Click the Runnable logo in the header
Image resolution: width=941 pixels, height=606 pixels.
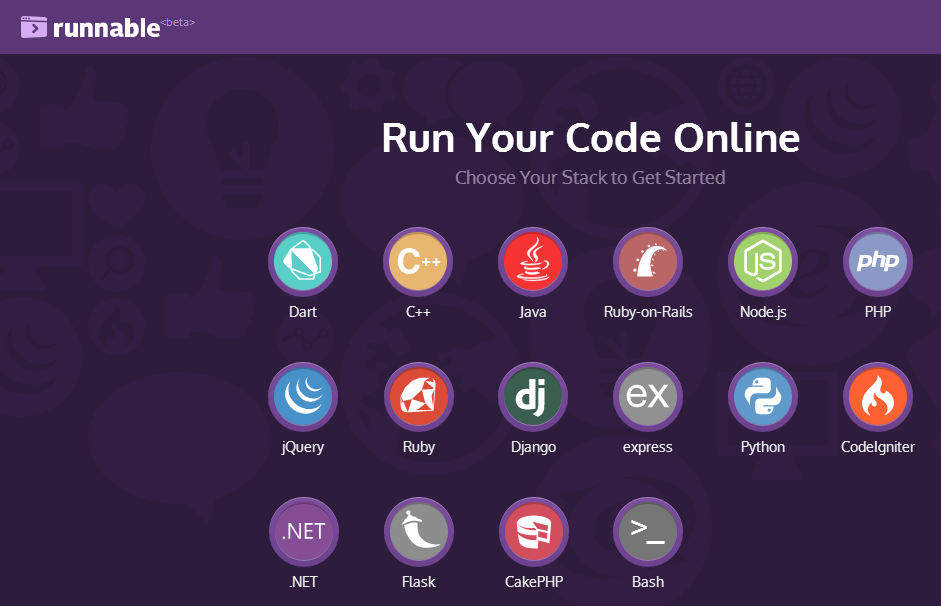coord(90,27)
